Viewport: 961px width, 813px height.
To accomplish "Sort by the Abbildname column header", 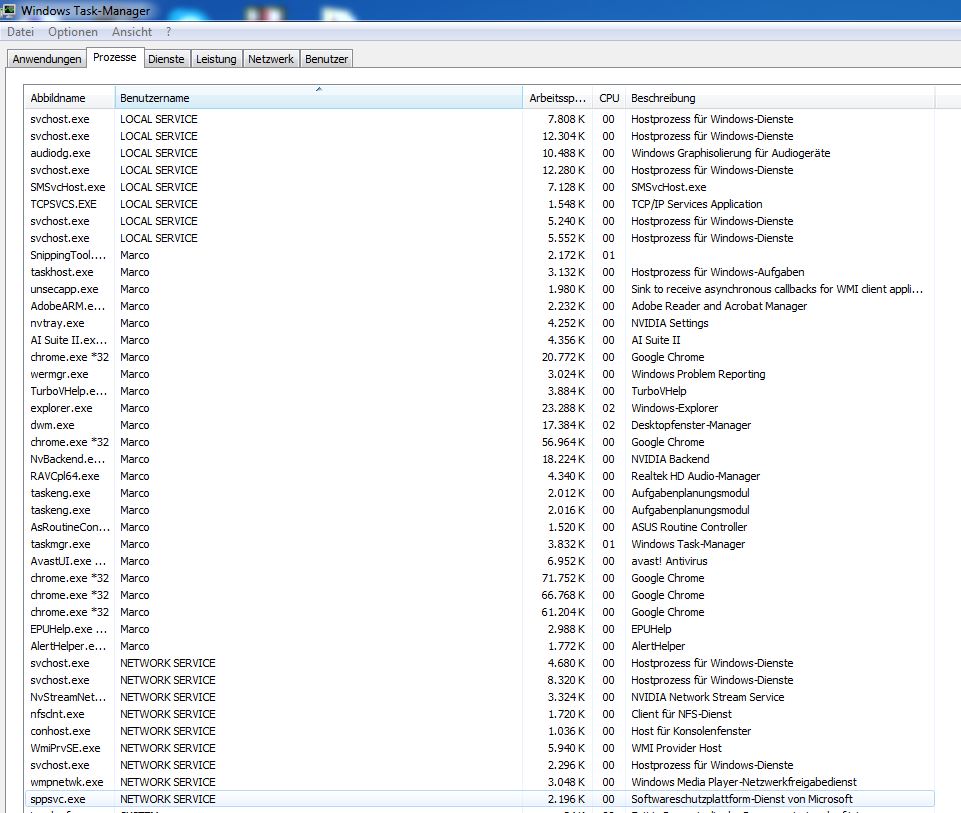I will 70,98.
